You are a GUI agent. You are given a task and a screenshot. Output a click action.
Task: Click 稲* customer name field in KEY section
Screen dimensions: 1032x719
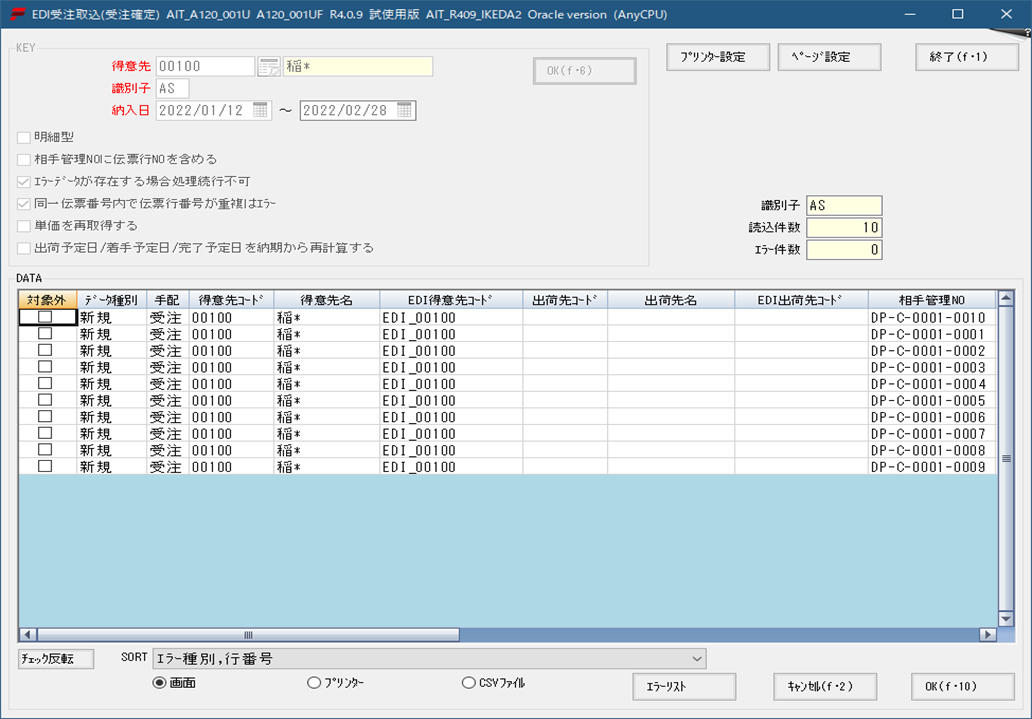358,67
